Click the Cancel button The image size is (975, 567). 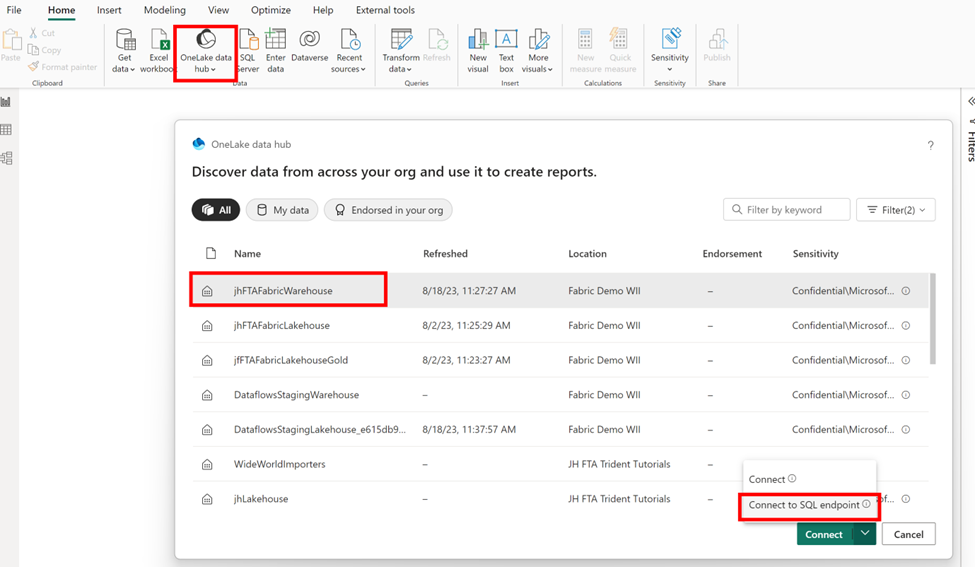click(x=908, y=534)
